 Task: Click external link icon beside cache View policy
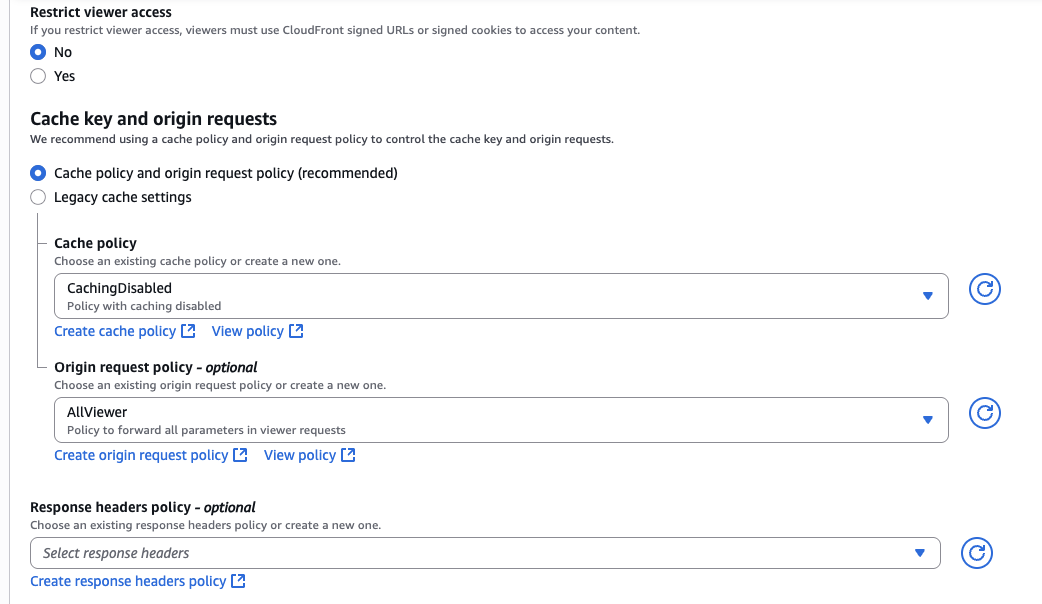(x=296, y=331)
